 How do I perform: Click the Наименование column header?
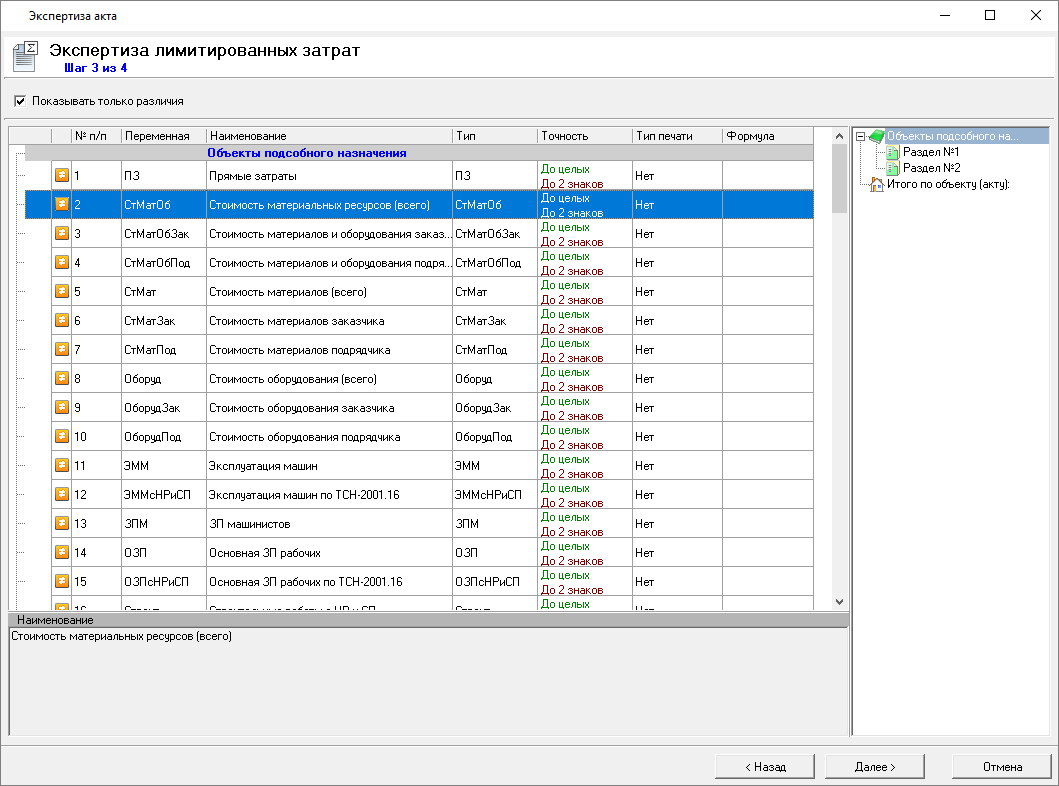[328, 136]
